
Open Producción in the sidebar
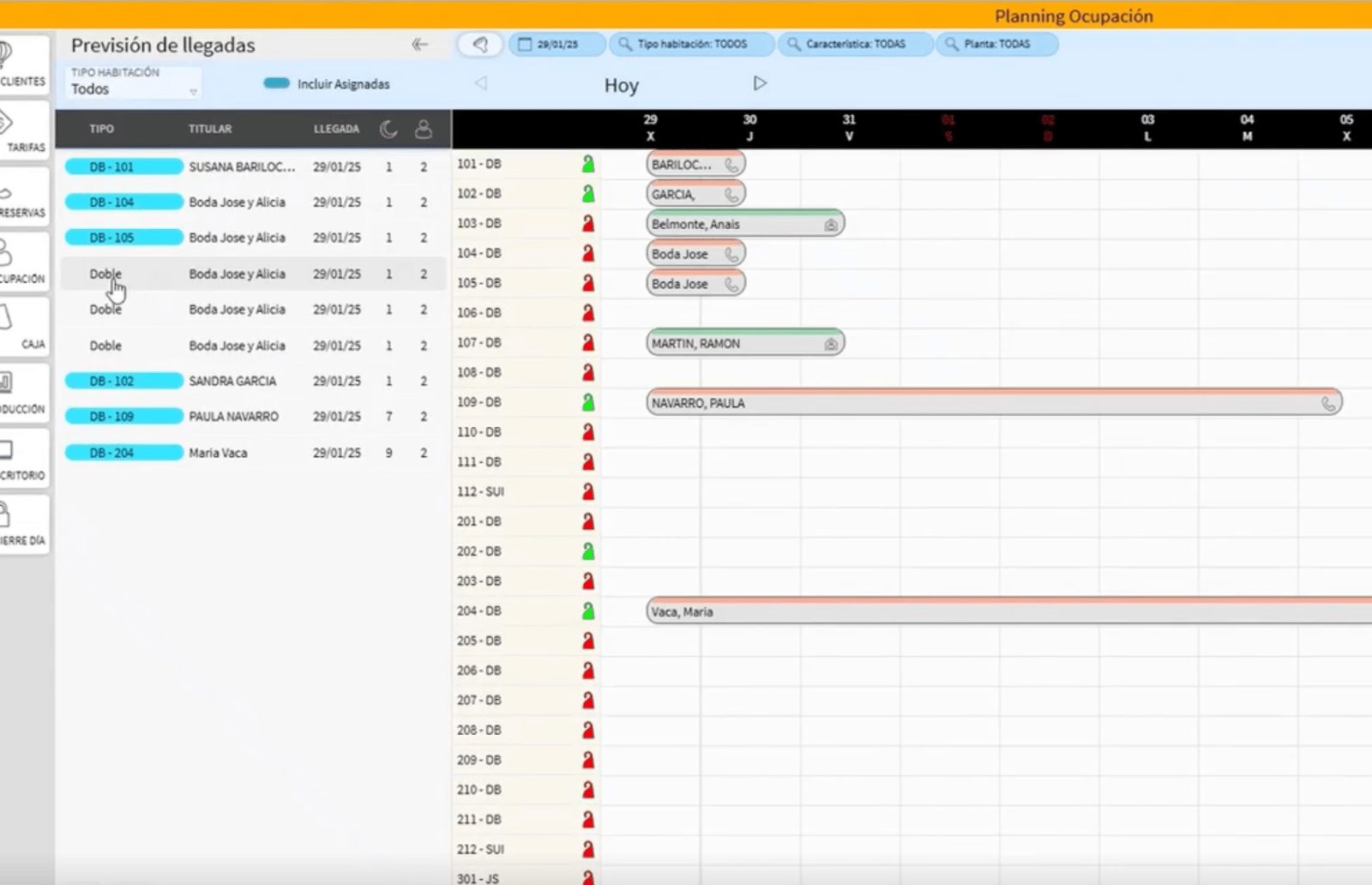[23, 392]
